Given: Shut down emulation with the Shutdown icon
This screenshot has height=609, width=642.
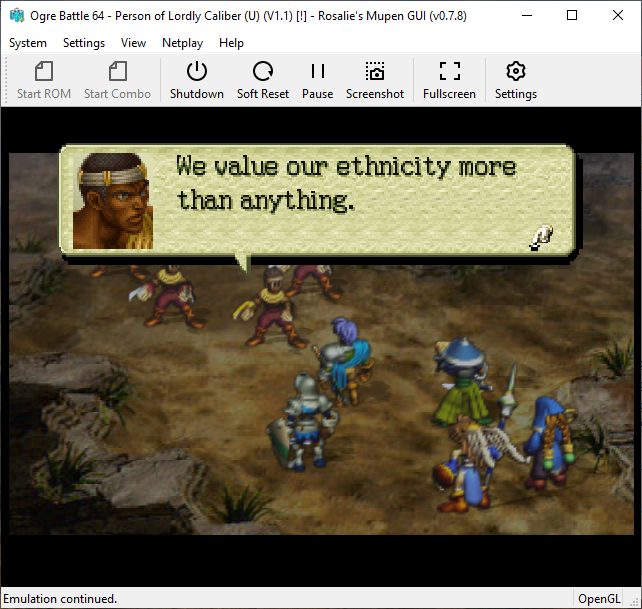Looking at the screenshot, I should point(197,80).
